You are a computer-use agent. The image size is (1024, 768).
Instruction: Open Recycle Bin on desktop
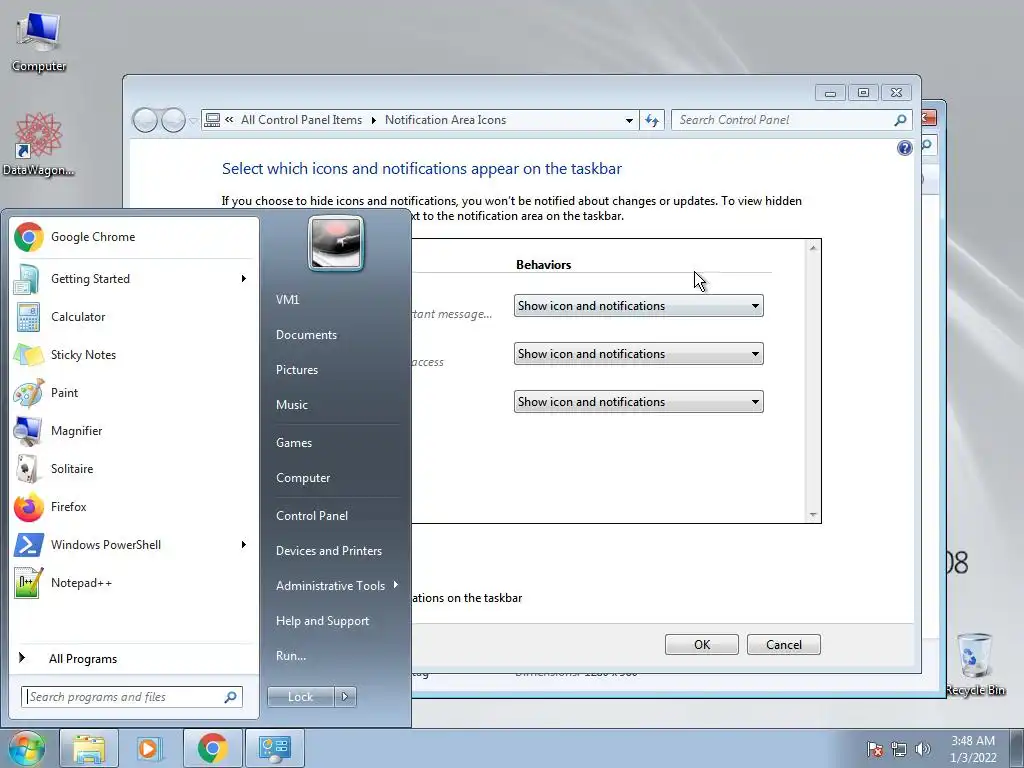tap(975, 664)
